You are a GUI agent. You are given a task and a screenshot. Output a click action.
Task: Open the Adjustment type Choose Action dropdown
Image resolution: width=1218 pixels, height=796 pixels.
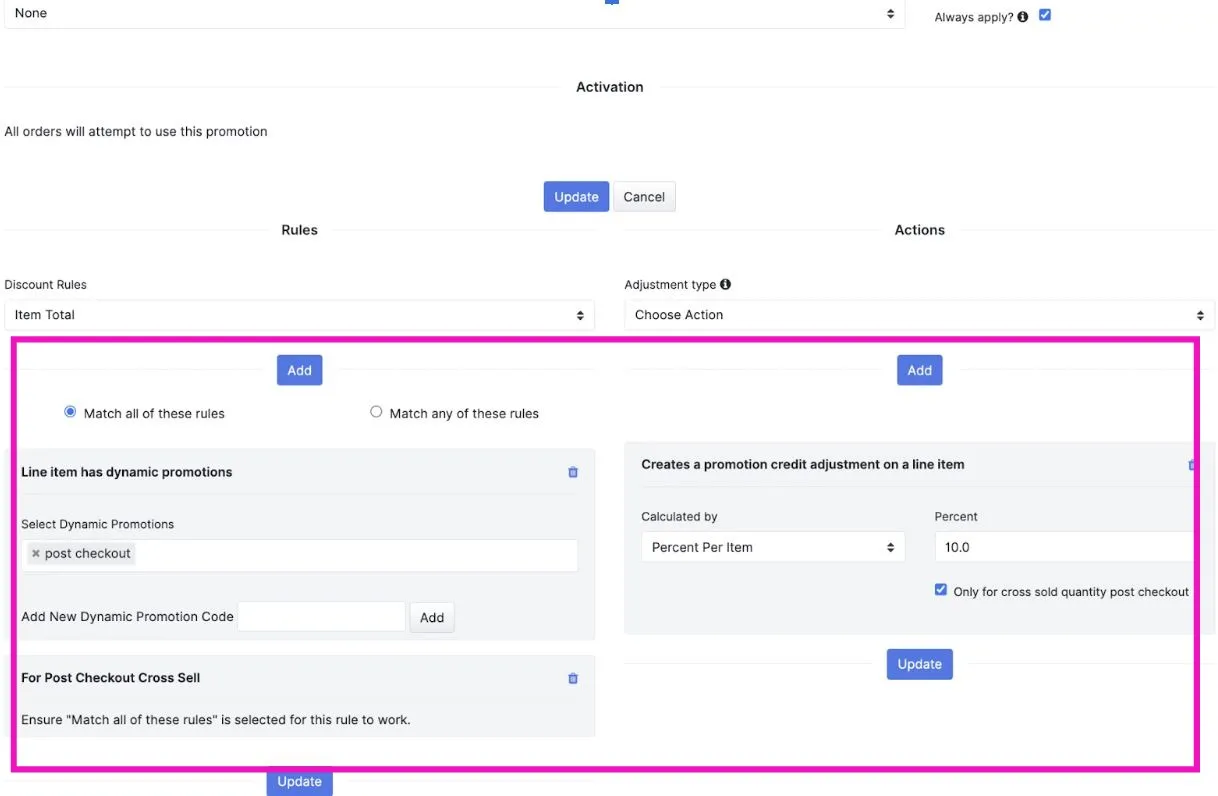pos(919,315)
